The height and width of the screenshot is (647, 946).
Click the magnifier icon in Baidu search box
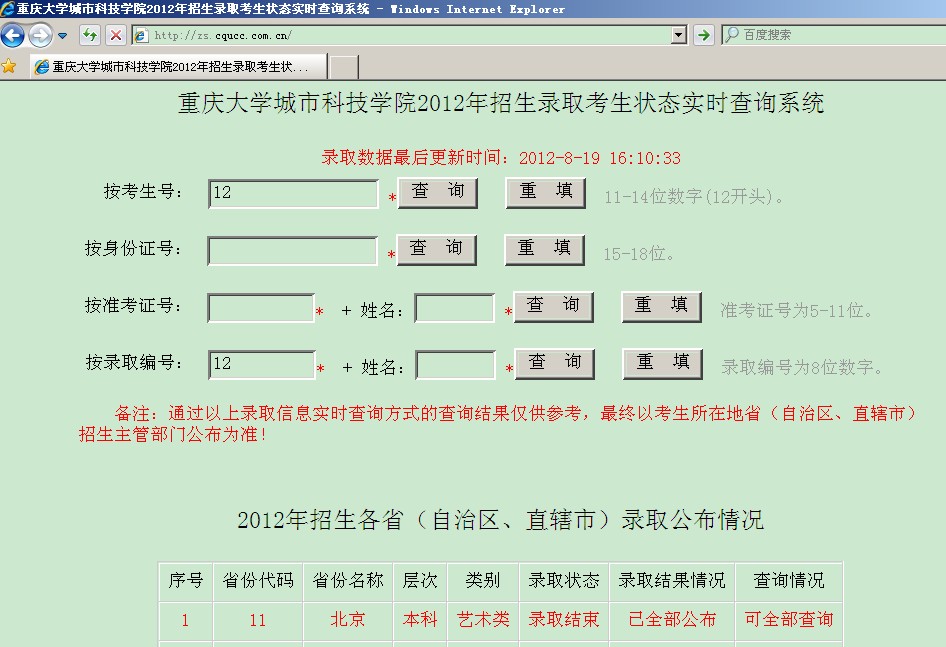tap(732, 35)
